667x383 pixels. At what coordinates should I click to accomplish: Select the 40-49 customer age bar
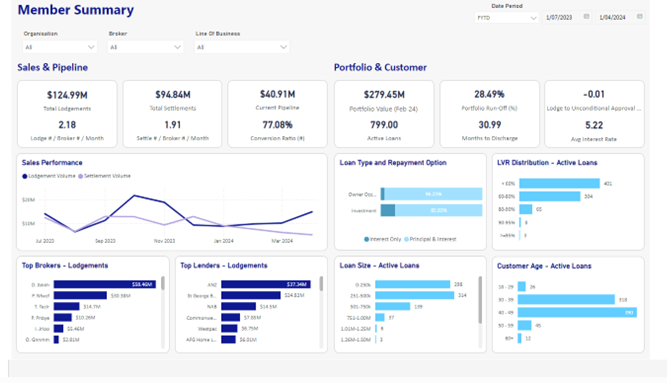577,313
